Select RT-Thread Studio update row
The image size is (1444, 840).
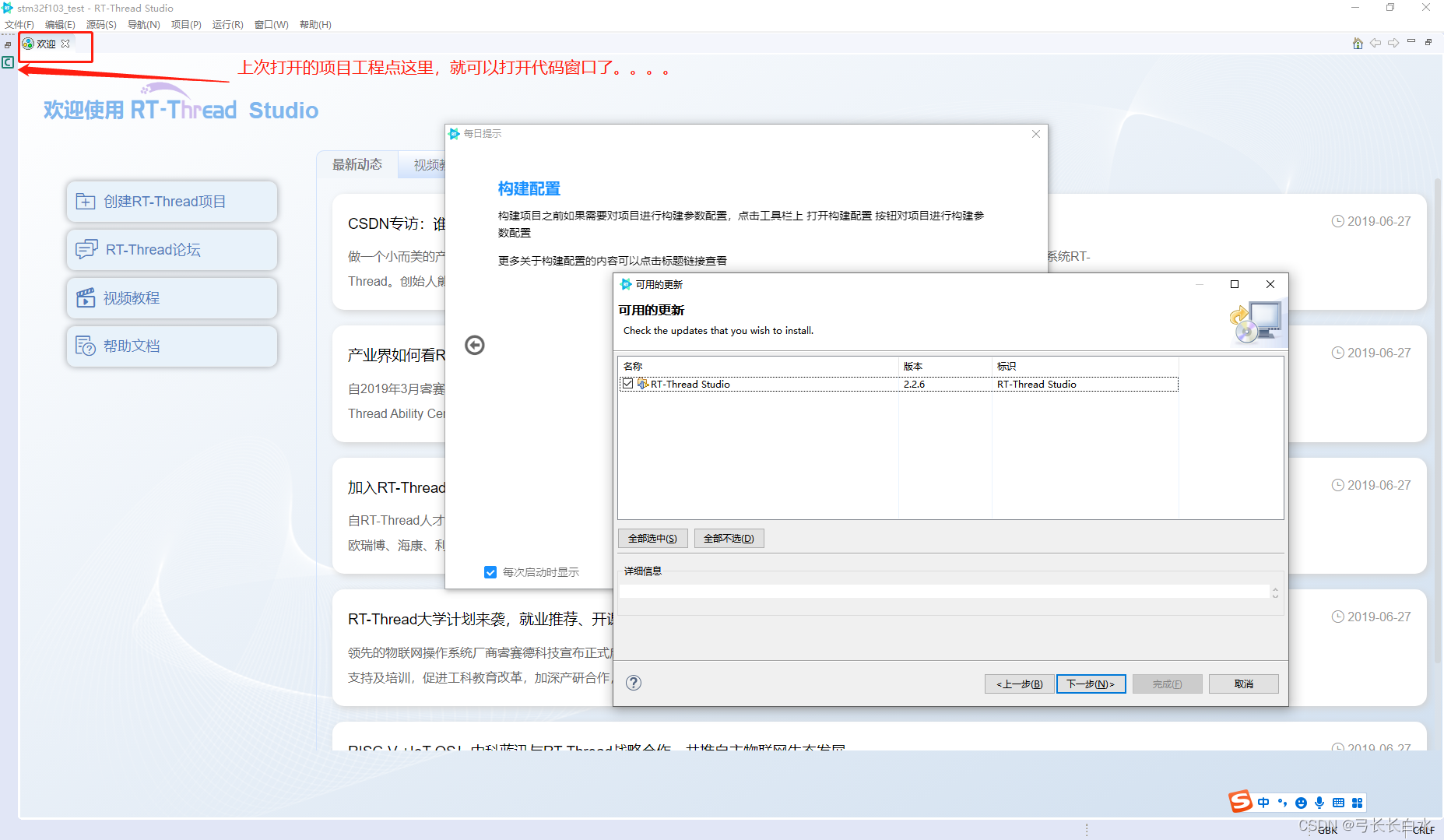pos(898,384)
